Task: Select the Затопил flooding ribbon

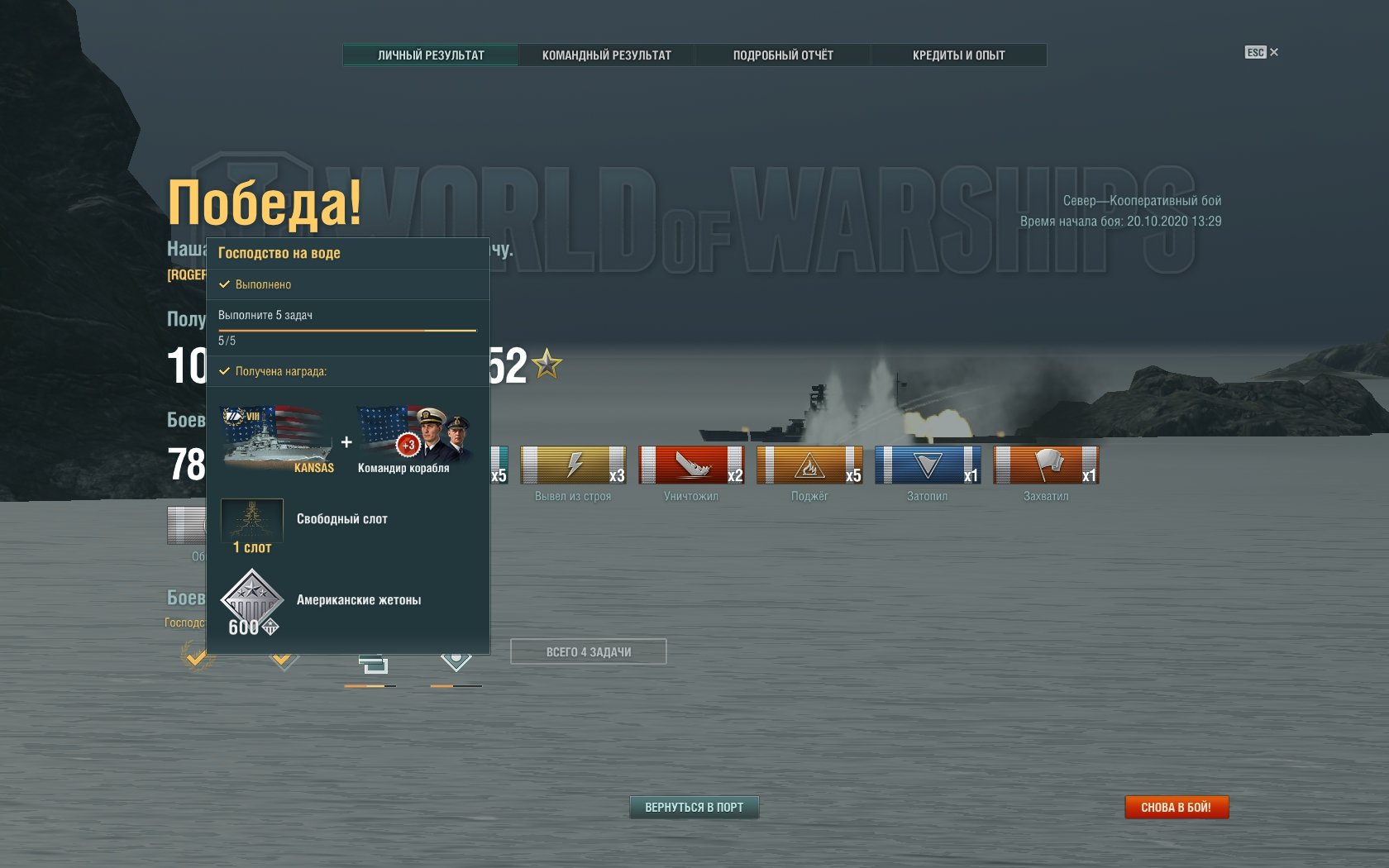Action: coord(928,465)
